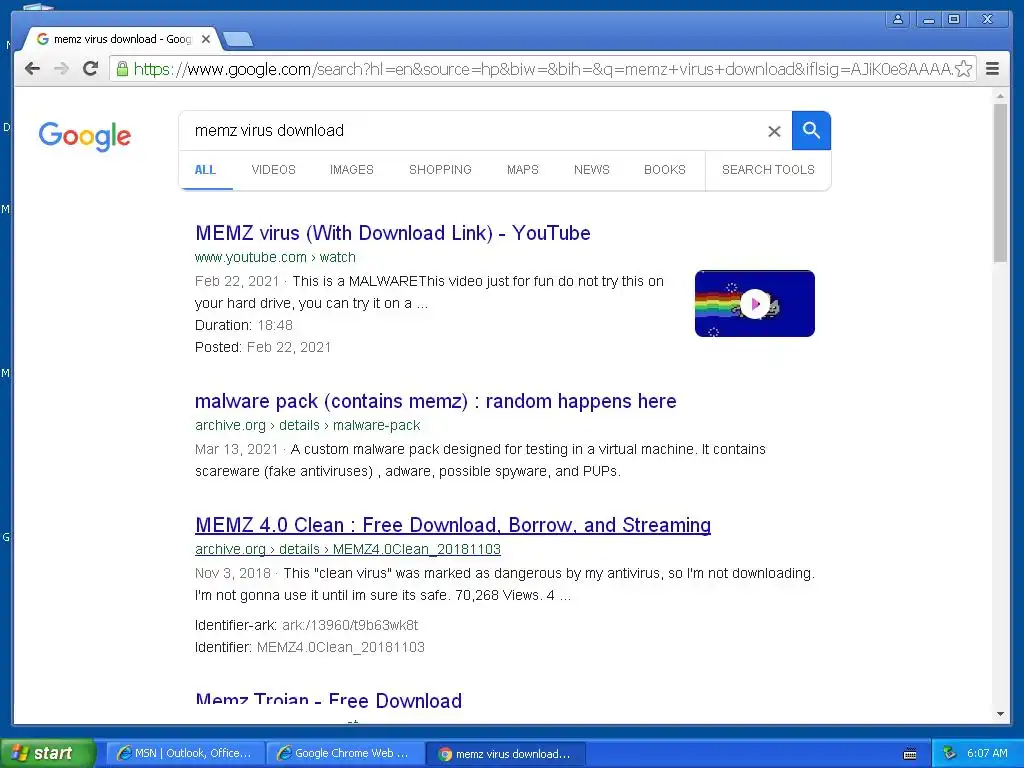This screenshot has width=1024, height=768.
Task: Click the Chrome user profile icon
Action: 898,20
